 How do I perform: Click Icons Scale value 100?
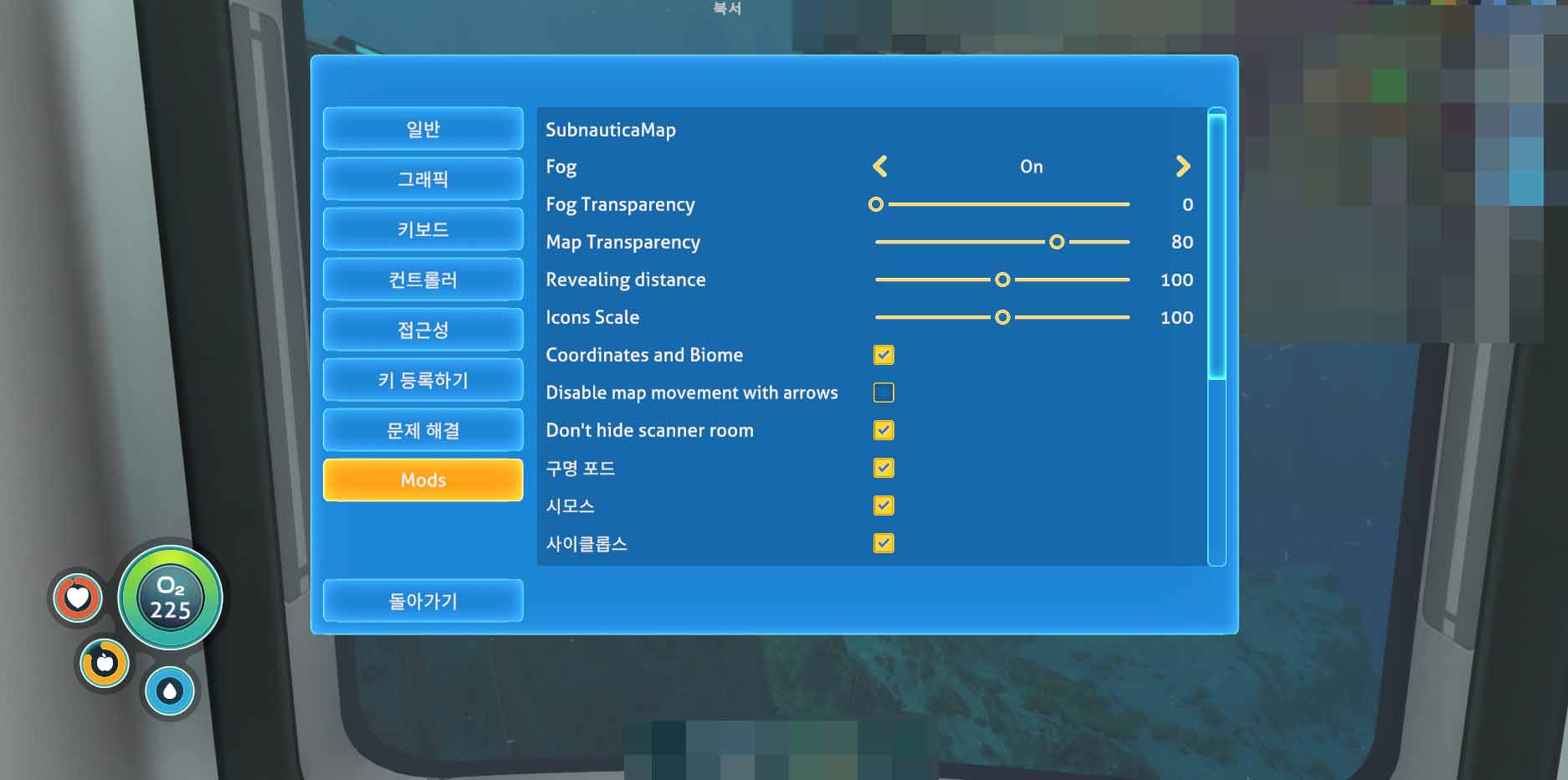click(1176, 317)
